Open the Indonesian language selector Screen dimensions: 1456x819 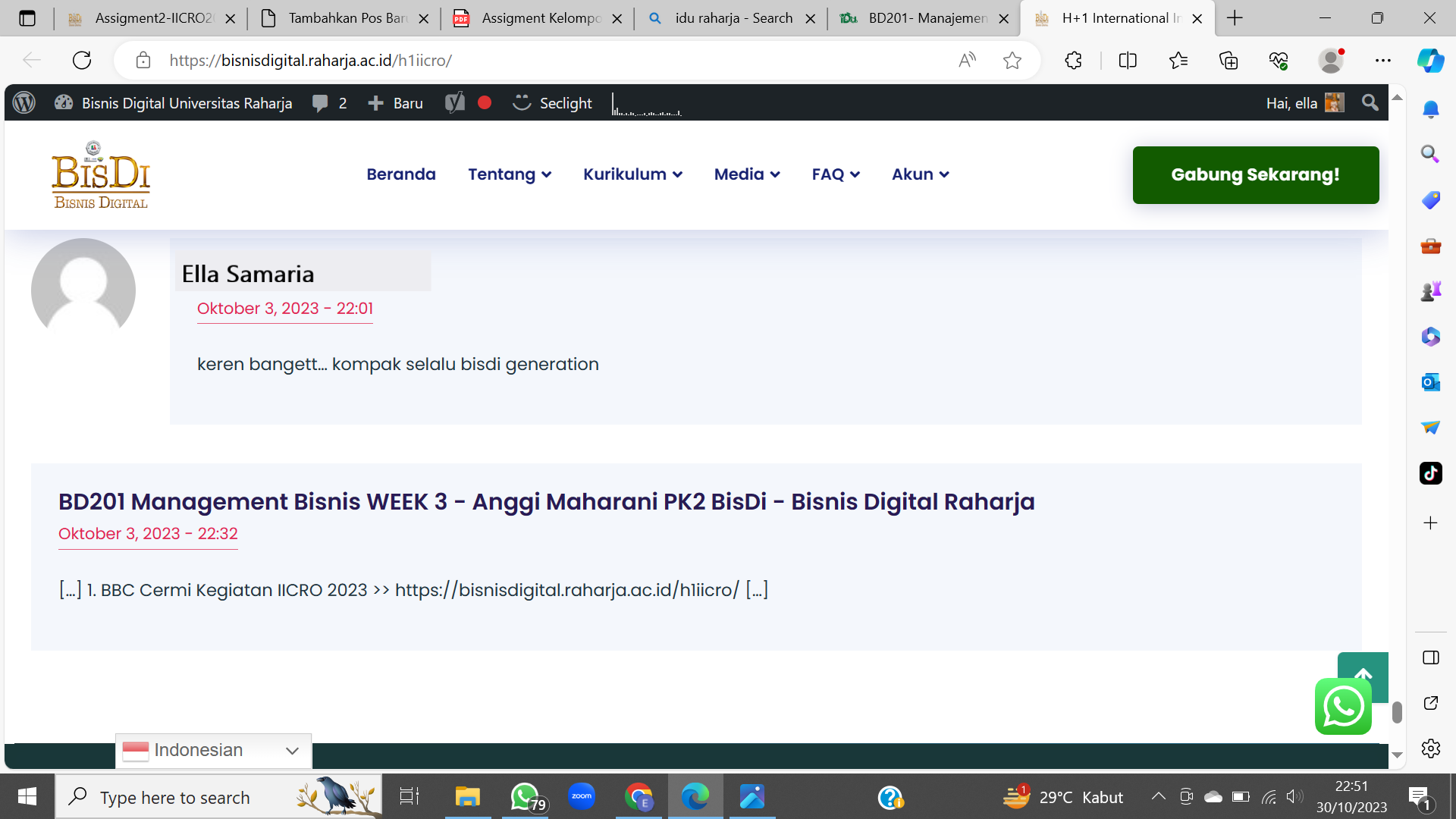tap(213, 751)
